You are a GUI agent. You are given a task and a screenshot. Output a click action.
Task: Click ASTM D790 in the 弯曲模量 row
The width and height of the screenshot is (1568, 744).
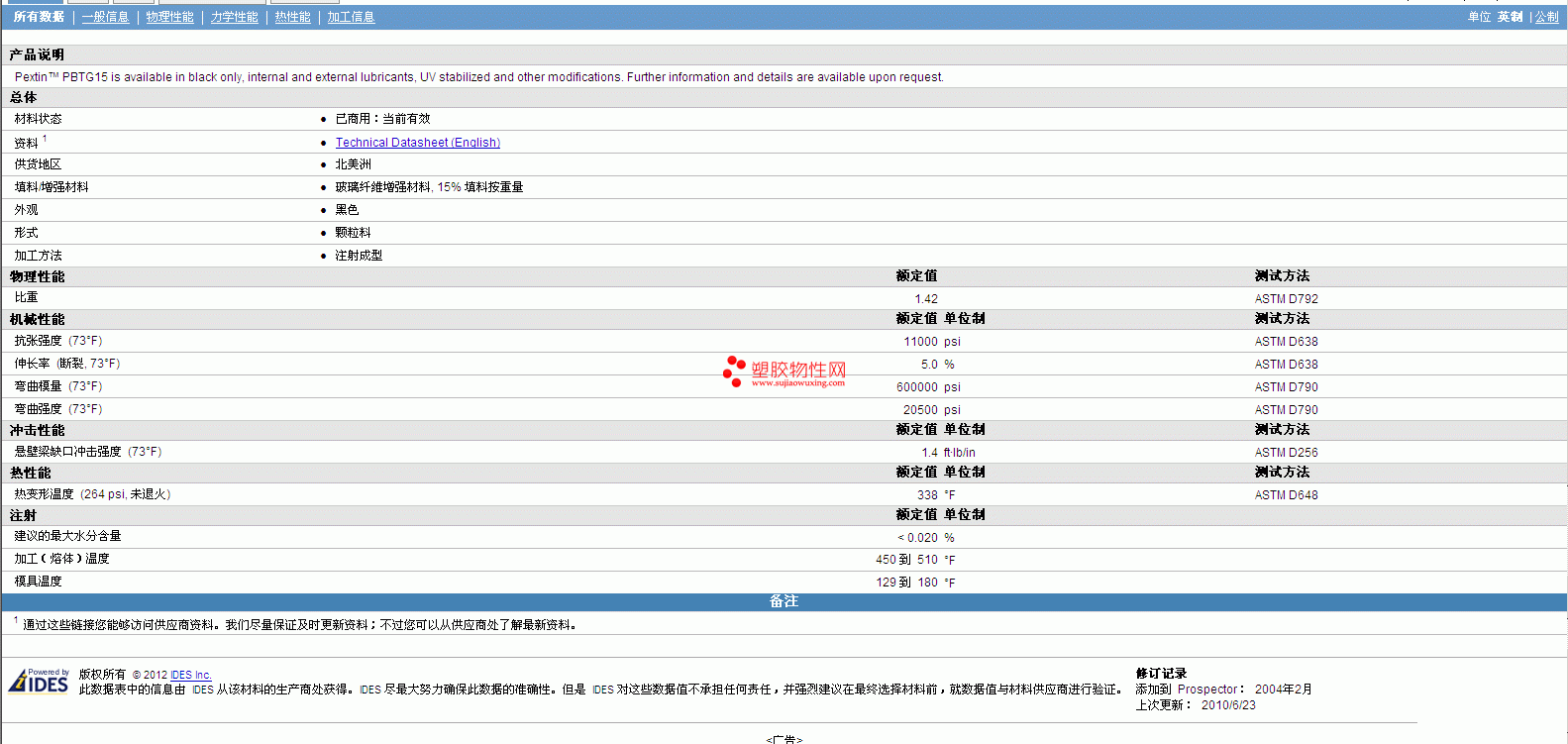click(x=1286, y=387)
